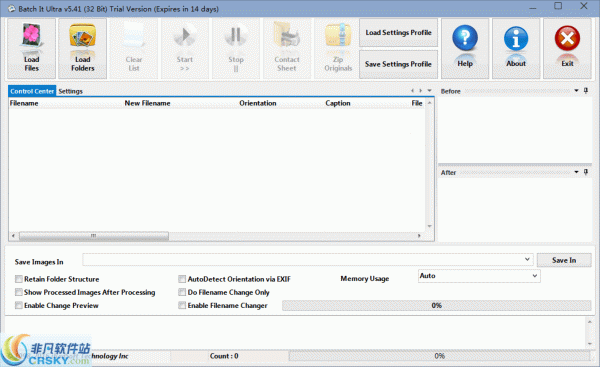Open the Load Folders tool
This screenshot has height=367, width=600.
click(x=82, y=48)
